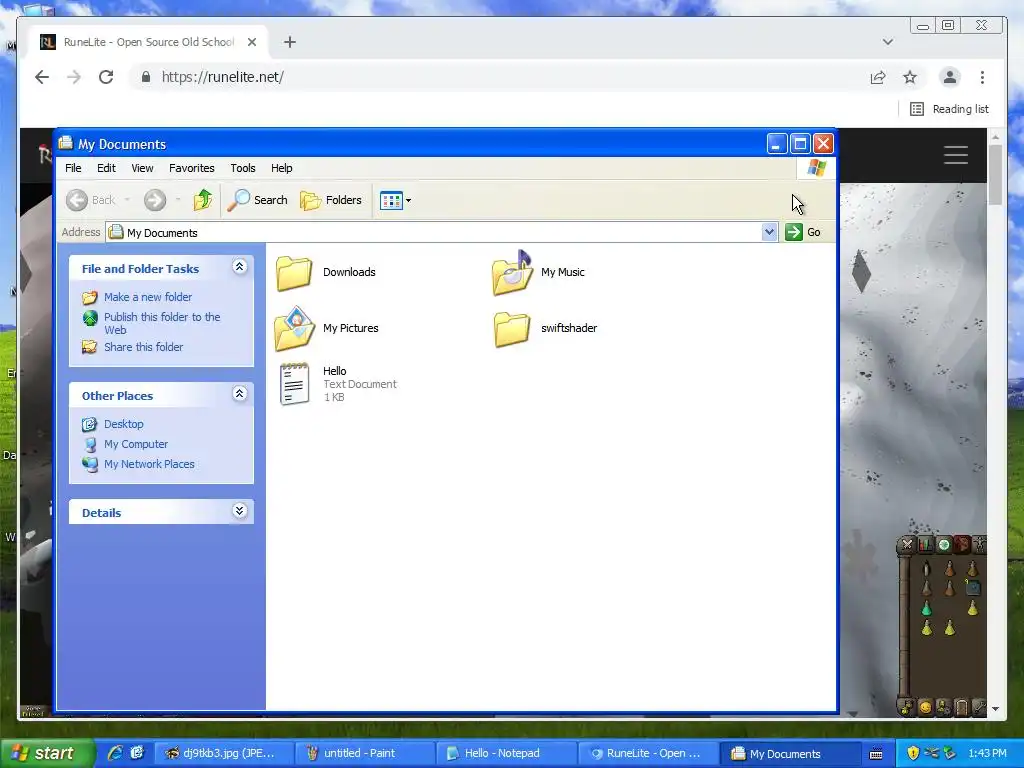
Task: Select the RuneLite browser tab
Action: pos(148,42)
